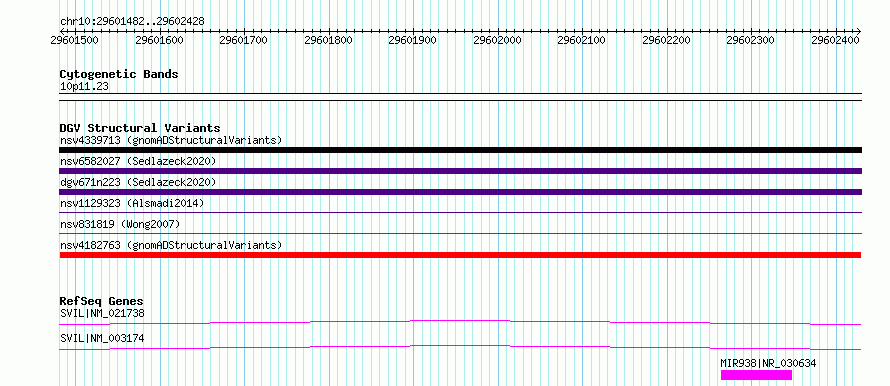Click the 10p11.23 band label
890x386 pixels.
coord(84,87)
